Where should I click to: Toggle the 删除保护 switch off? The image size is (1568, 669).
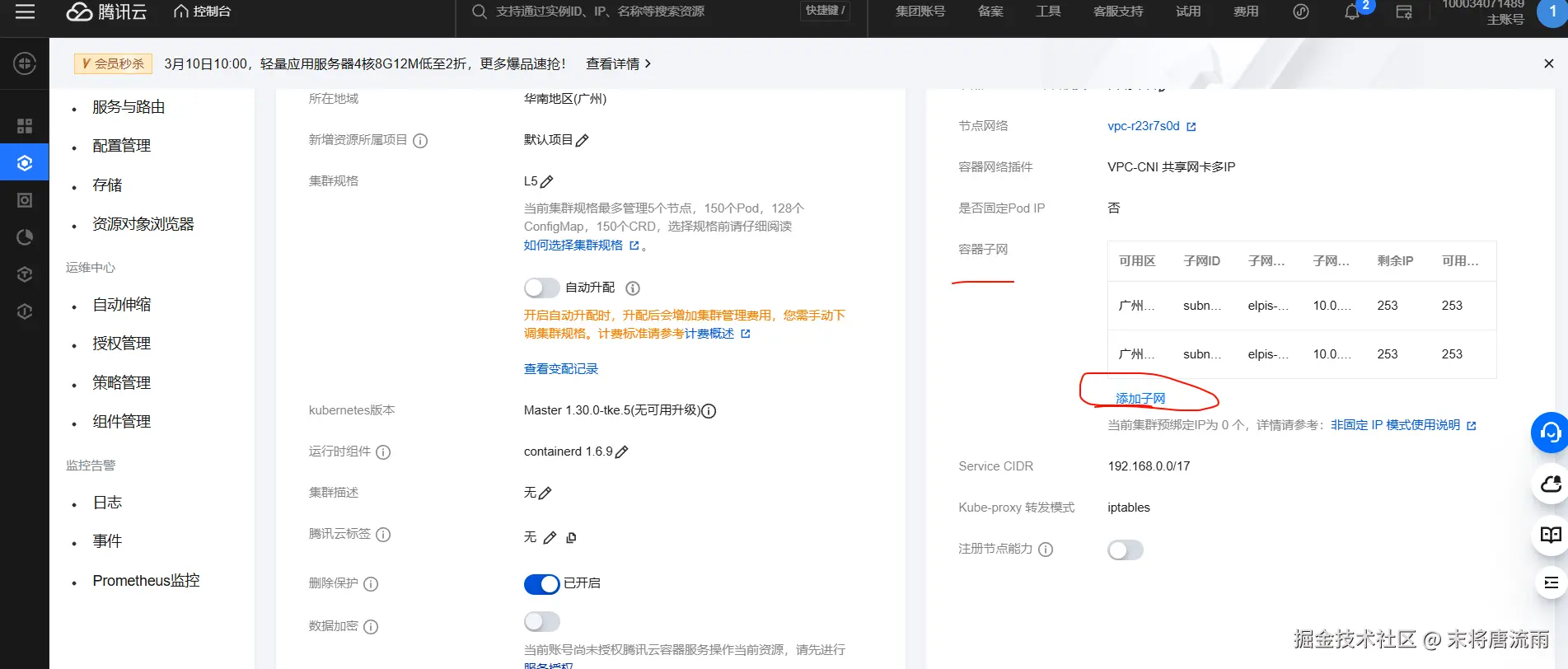(541, 584)
